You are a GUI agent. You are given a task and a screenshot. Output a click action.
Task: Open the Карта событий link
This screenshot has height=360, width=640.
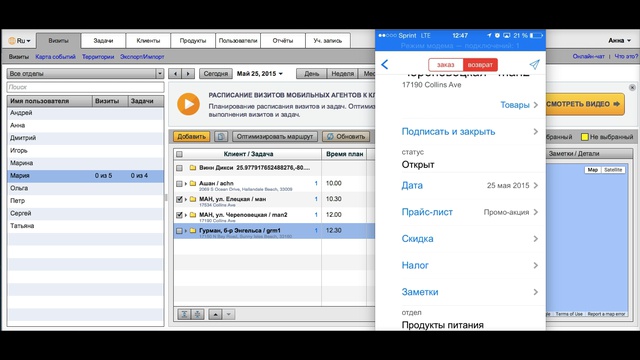pyautogui.click(x=56, y=57)
